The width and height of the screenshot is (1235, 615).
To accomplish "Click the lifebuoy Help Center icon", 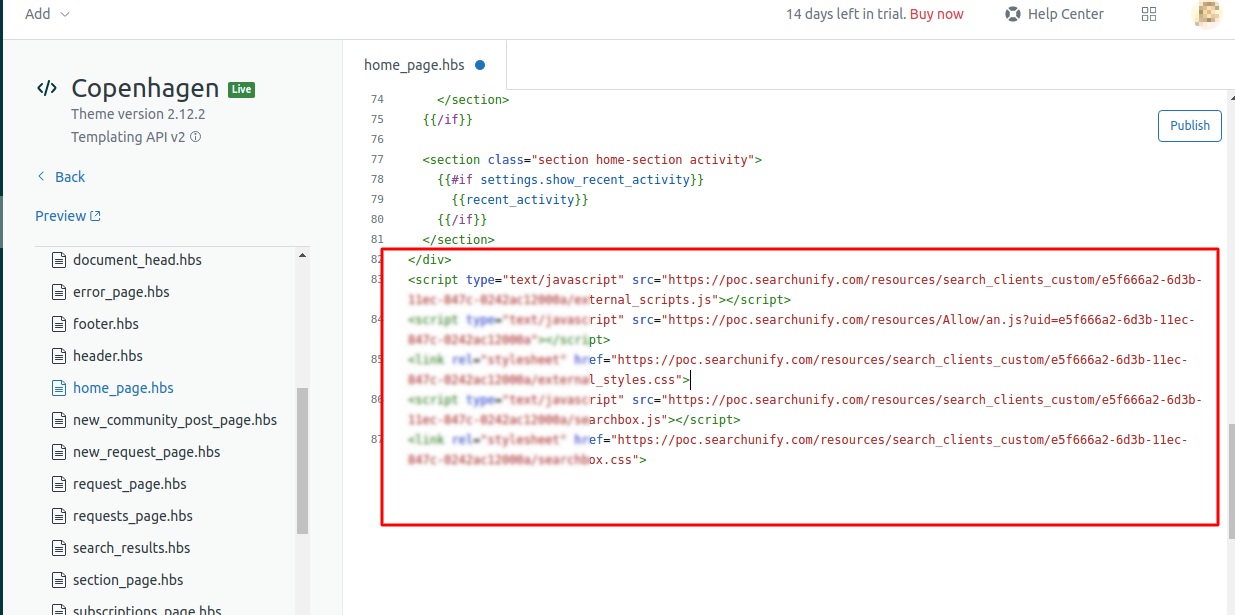I will pyautogui.click(x=1012, y=14).
